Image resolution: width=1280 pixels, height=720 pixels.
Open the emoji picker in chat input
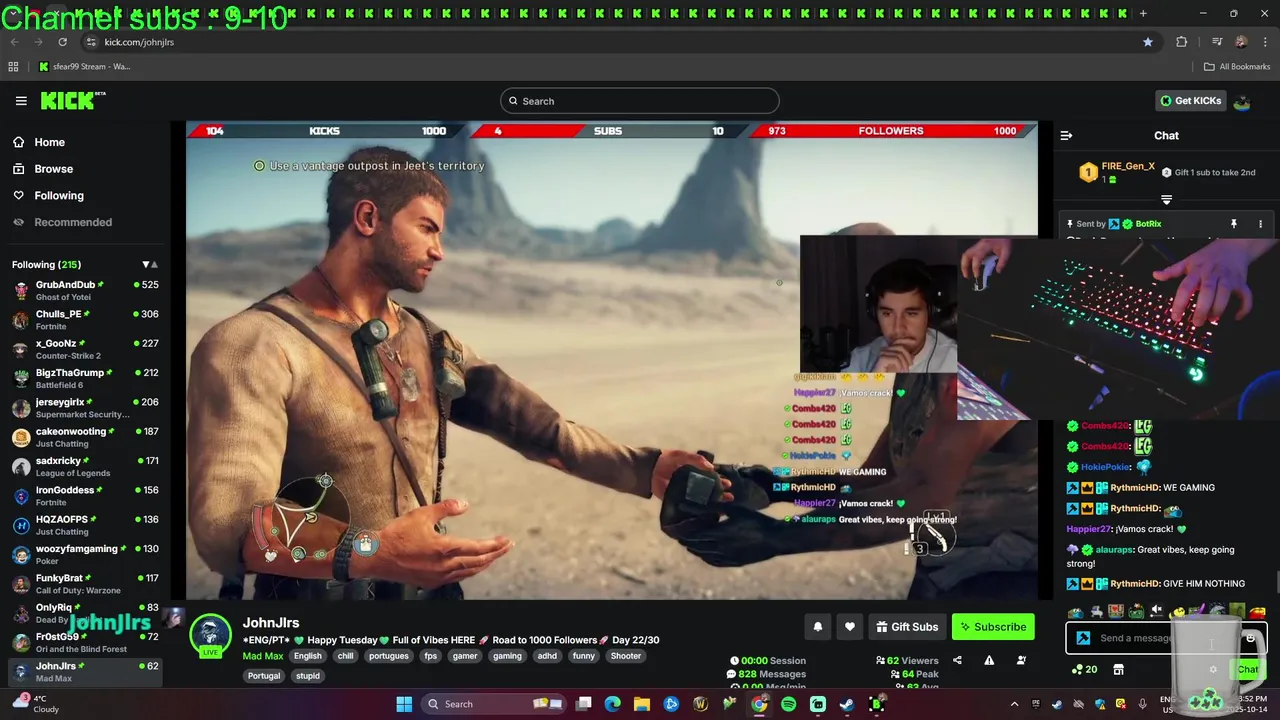[x=1250, y=638]
